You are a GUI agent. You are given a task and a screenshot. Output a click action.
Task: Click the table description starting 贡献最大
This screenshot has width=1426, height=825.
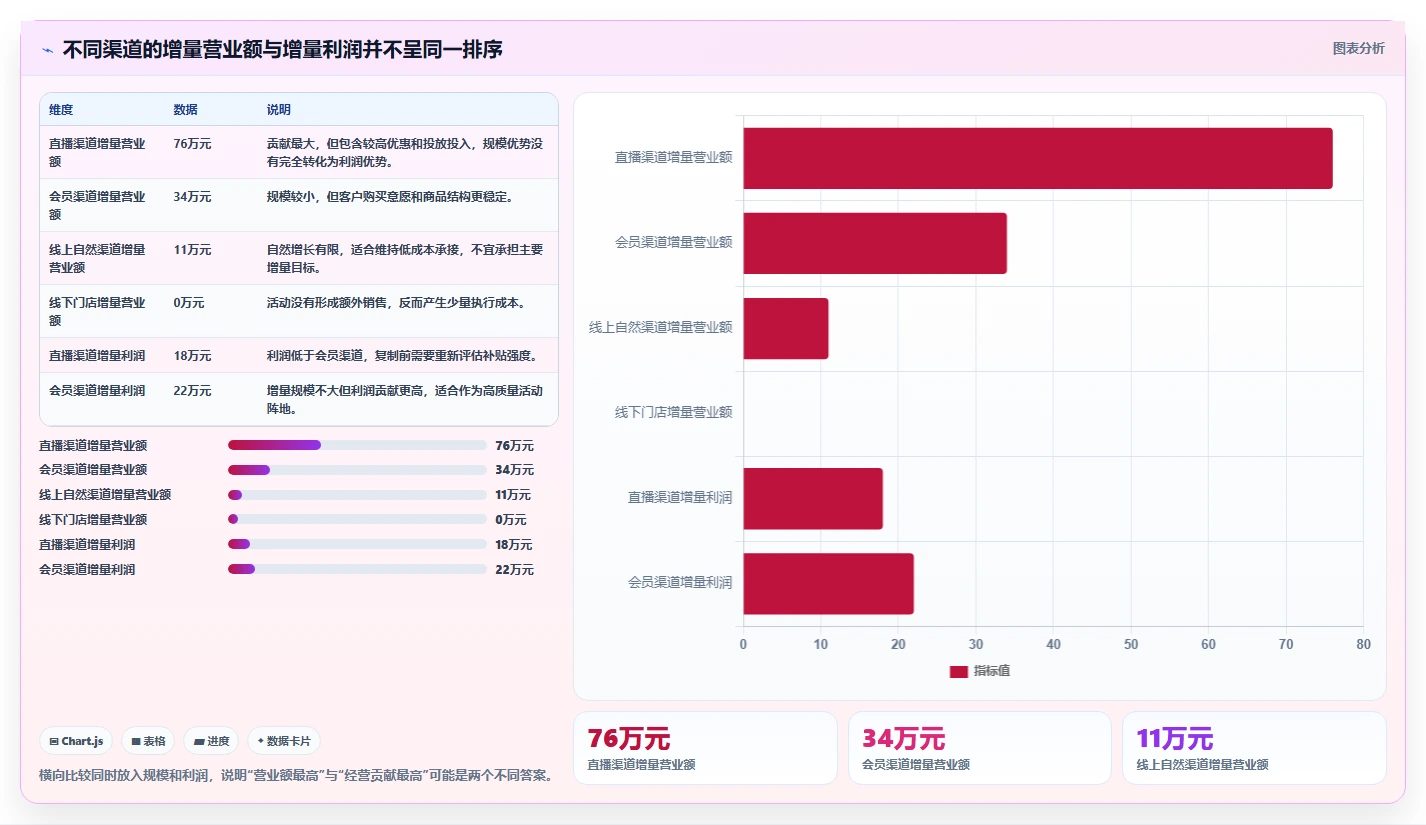(405, 153)
